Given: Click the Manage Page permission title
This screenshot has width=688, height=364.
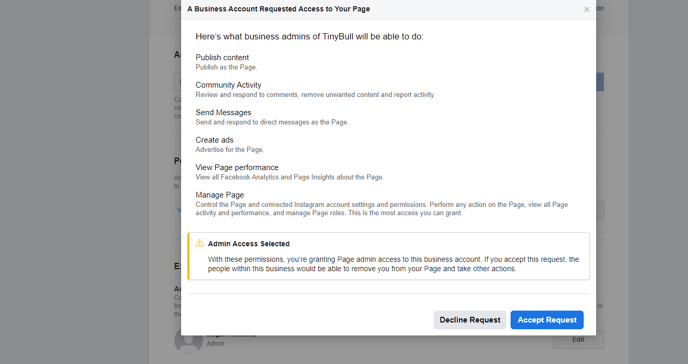Looking at the screenshot, I should click(220, 195).
